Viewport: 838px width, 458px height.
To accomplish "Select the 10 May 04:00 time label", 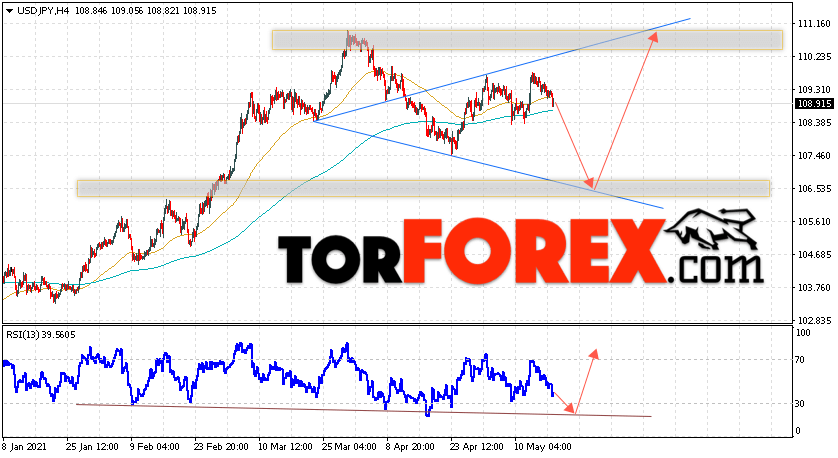I will point(542,446).
